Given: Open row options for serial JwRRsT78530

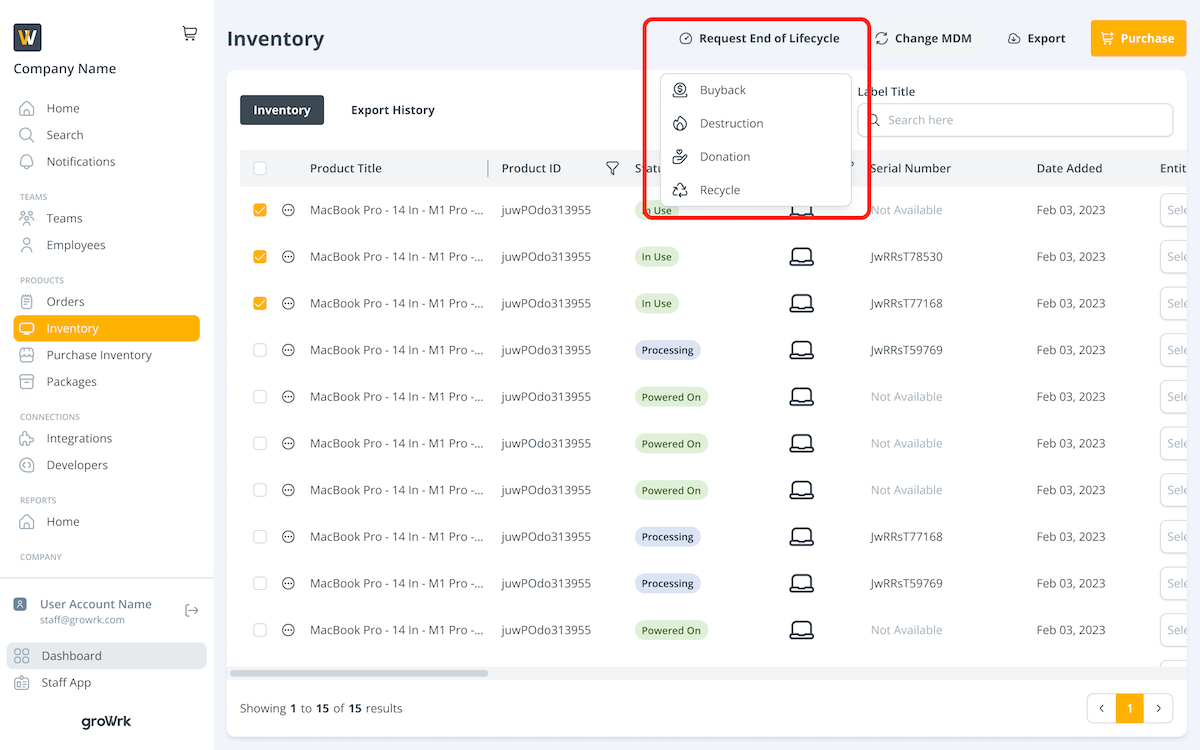Looking at the screenshot, I should pyautogui.click(x=288, y=257).
